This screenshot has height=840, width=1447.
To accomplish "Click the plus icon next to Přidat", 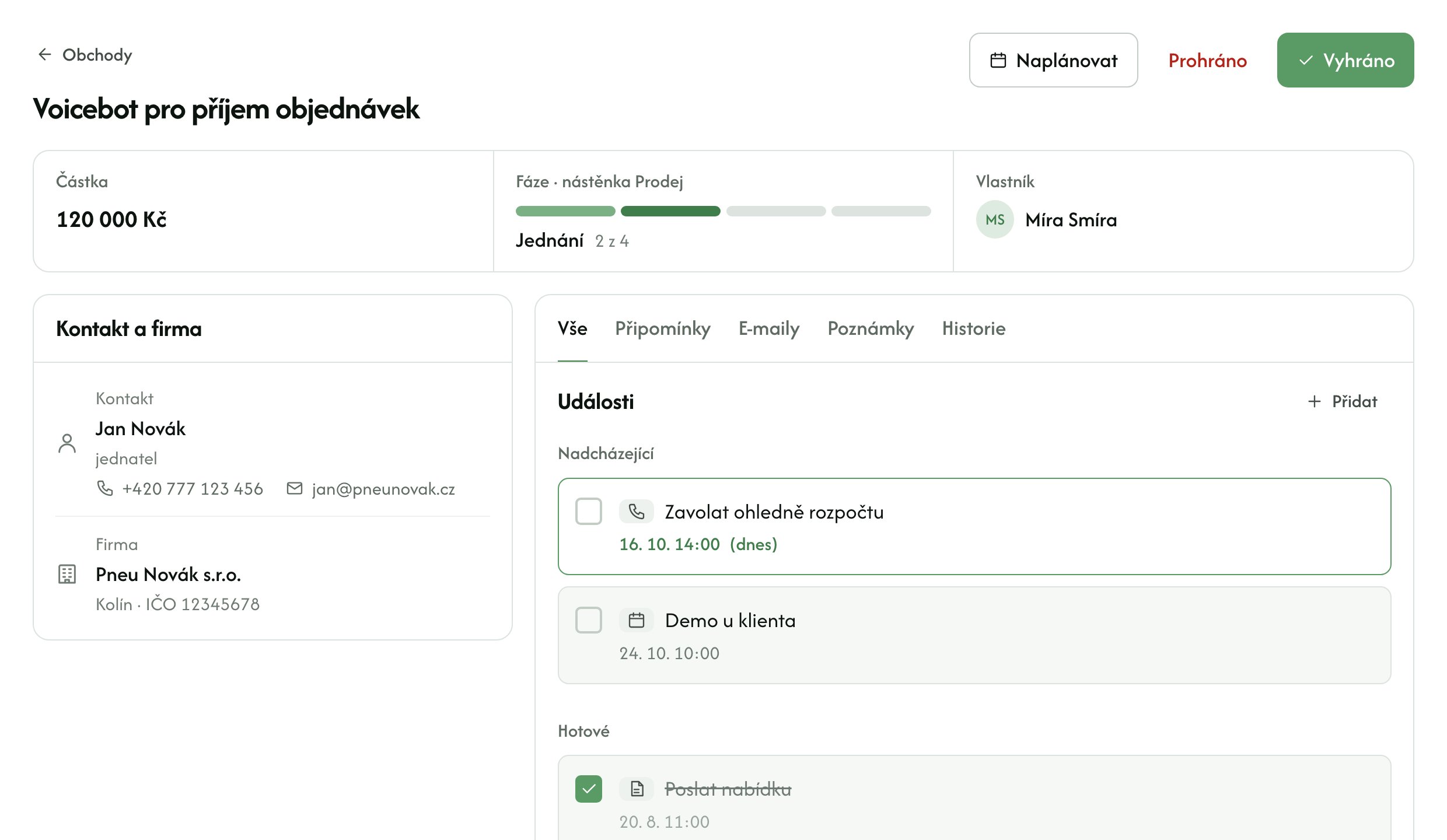I will coord(1315,401).
